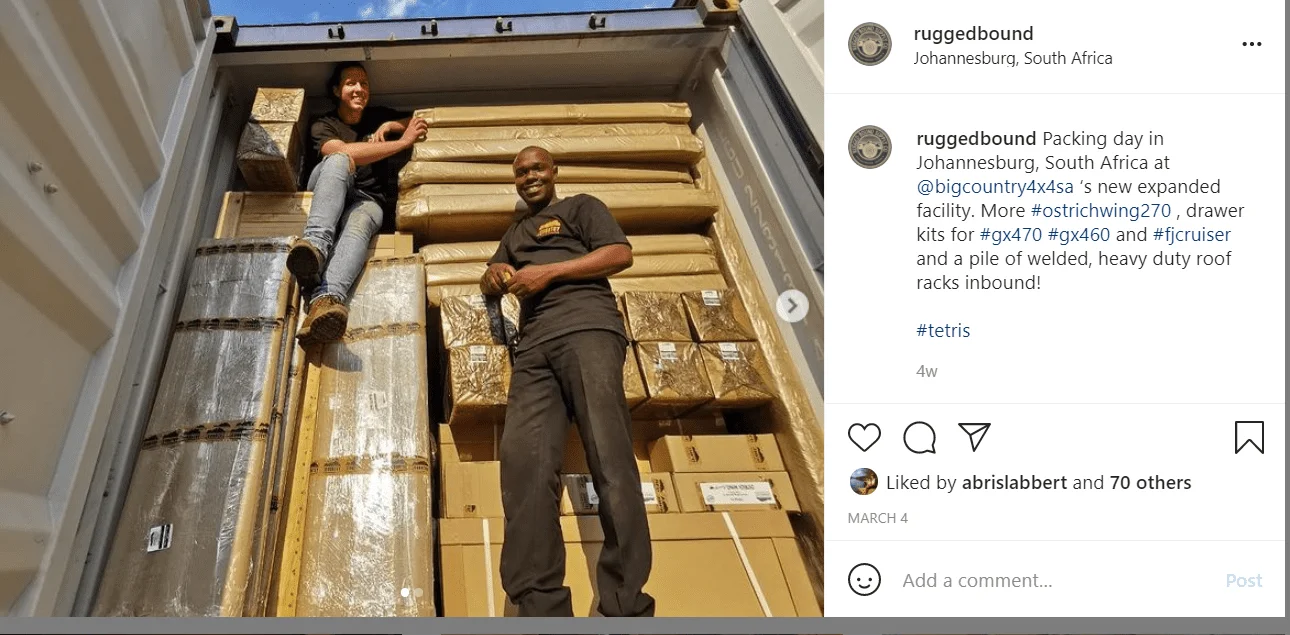Save the post with bookmark icon
Screen dimensions: 1290x635
click(1249, 437)
